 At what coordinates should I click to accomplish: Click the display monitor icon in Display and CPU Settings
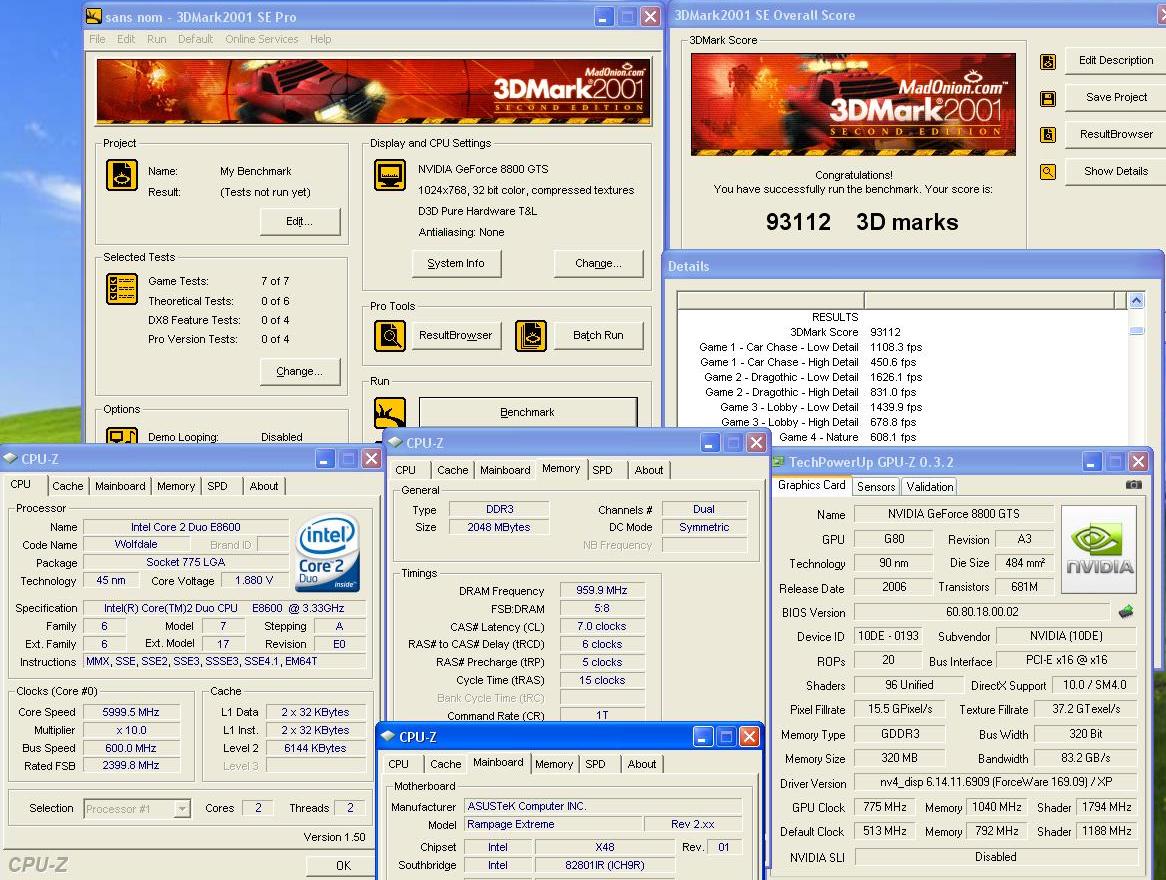point(390,176)
